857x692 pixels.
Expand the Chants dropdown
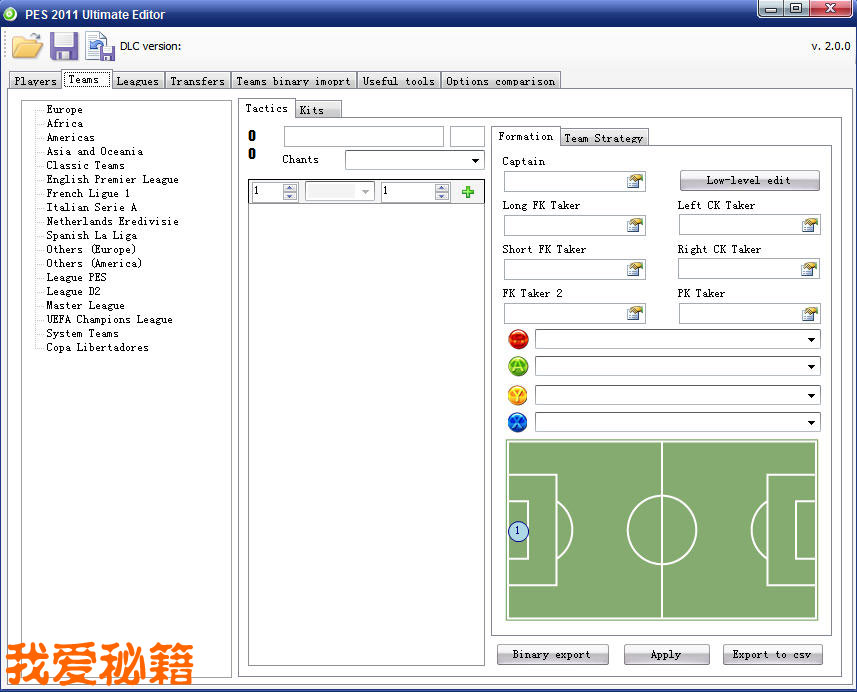[475, 161]
